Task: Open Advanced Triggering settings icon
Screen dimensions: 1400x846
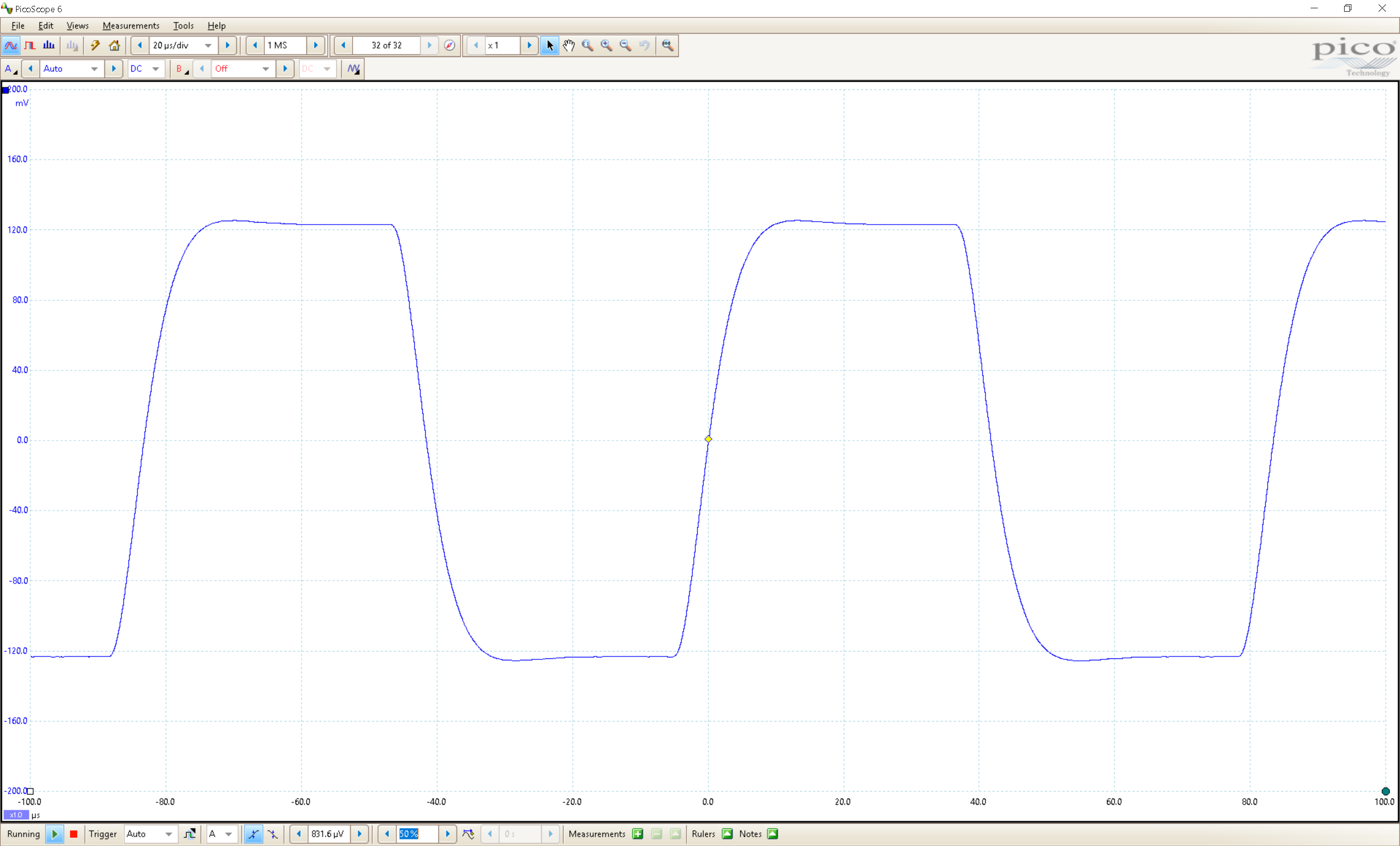Action: click(x=190, y=833)
